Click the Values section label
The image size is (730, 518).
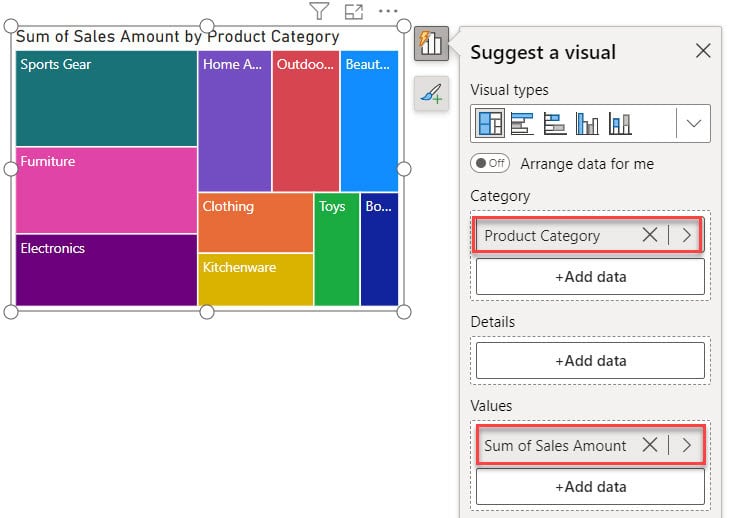click(491, 405)
